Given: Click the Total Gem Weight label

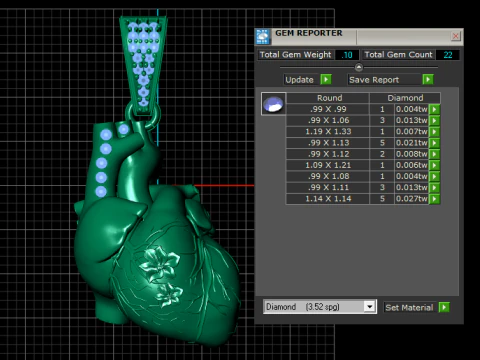Looking at the screenshot, I should click(x=295, y=55).
